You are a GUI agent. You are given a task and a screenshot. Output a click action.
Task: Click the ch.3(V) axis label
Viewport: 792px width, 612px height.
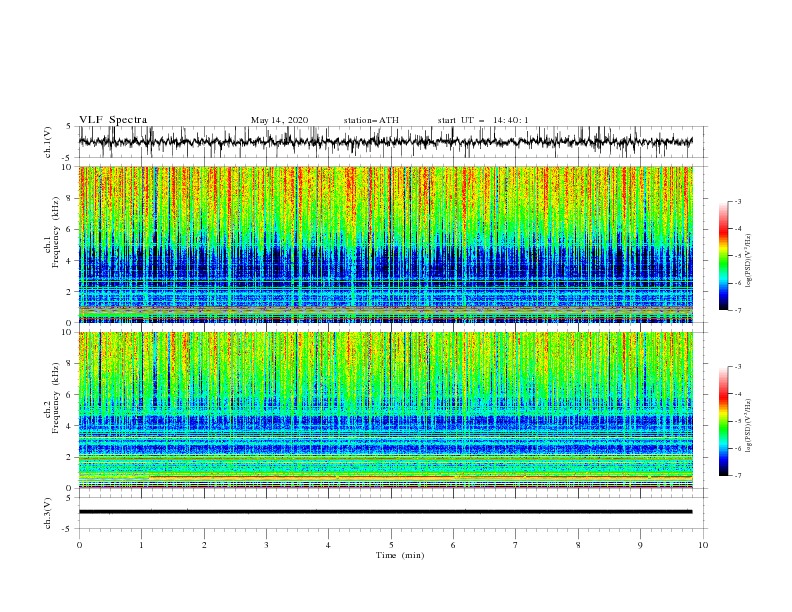(48, 513)
